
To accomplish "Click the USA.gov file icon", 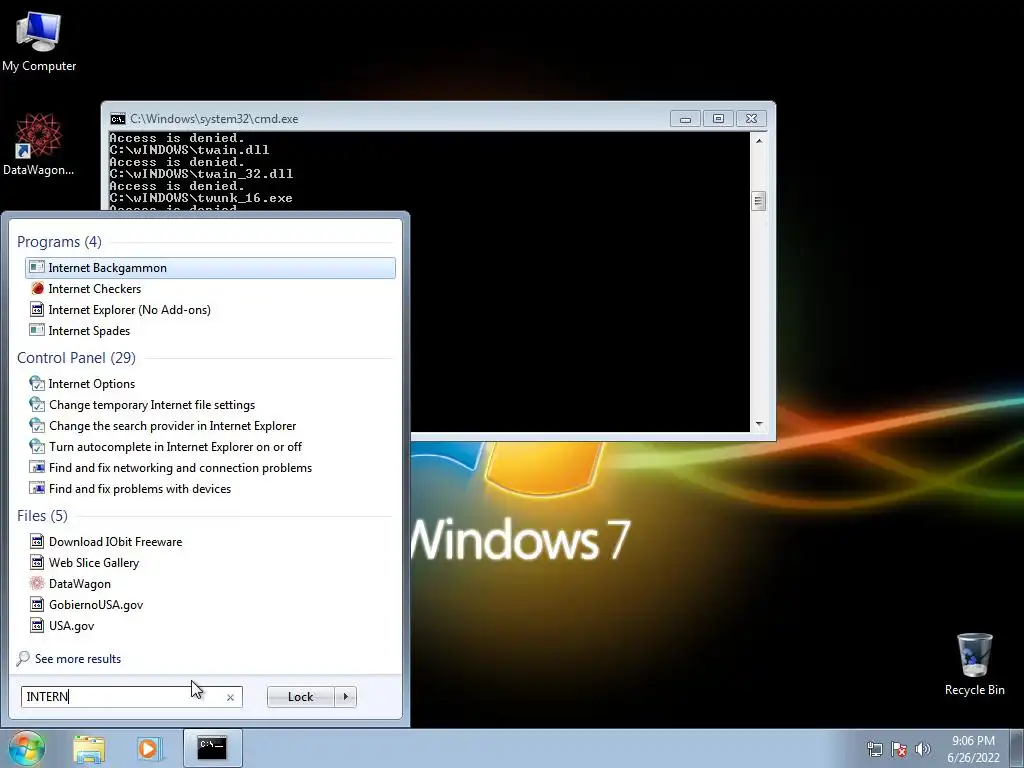I will click(x=37, y=626).
